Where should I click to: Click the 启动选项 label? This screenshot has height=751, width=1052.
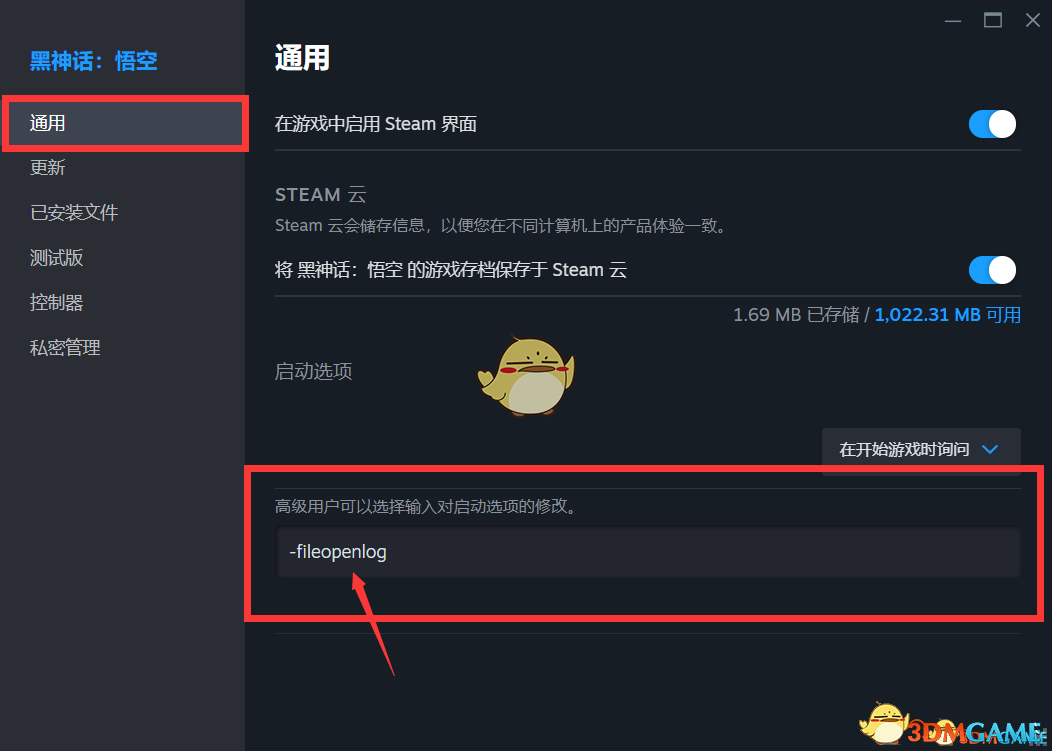313,371
